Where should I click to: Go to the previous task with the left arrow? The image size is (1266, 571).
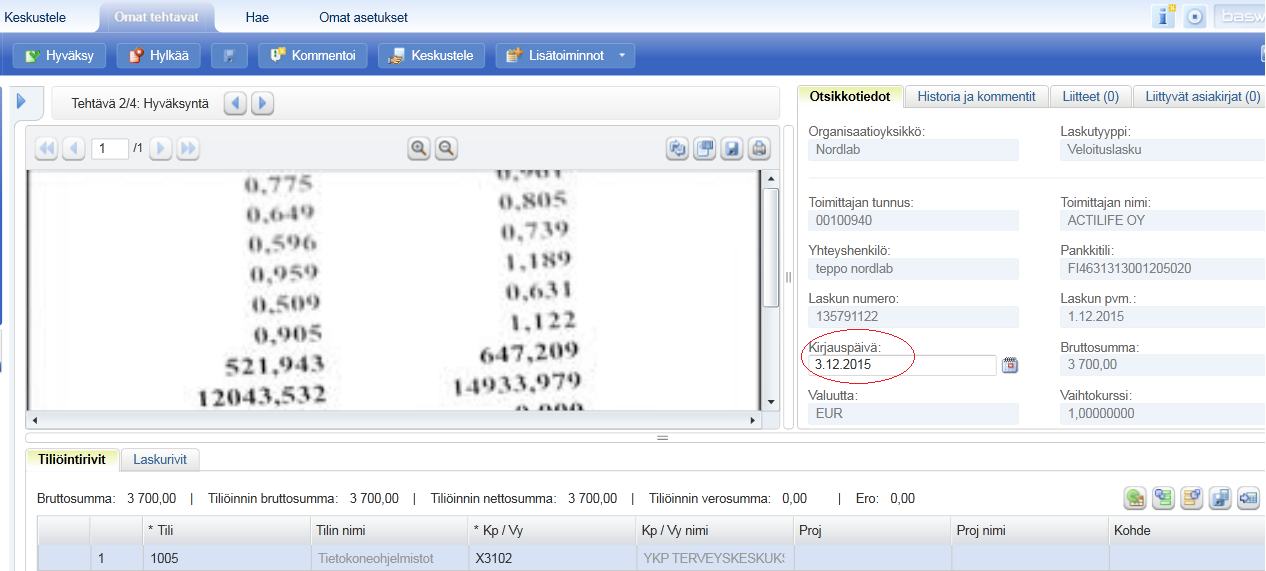coord(235,103)
